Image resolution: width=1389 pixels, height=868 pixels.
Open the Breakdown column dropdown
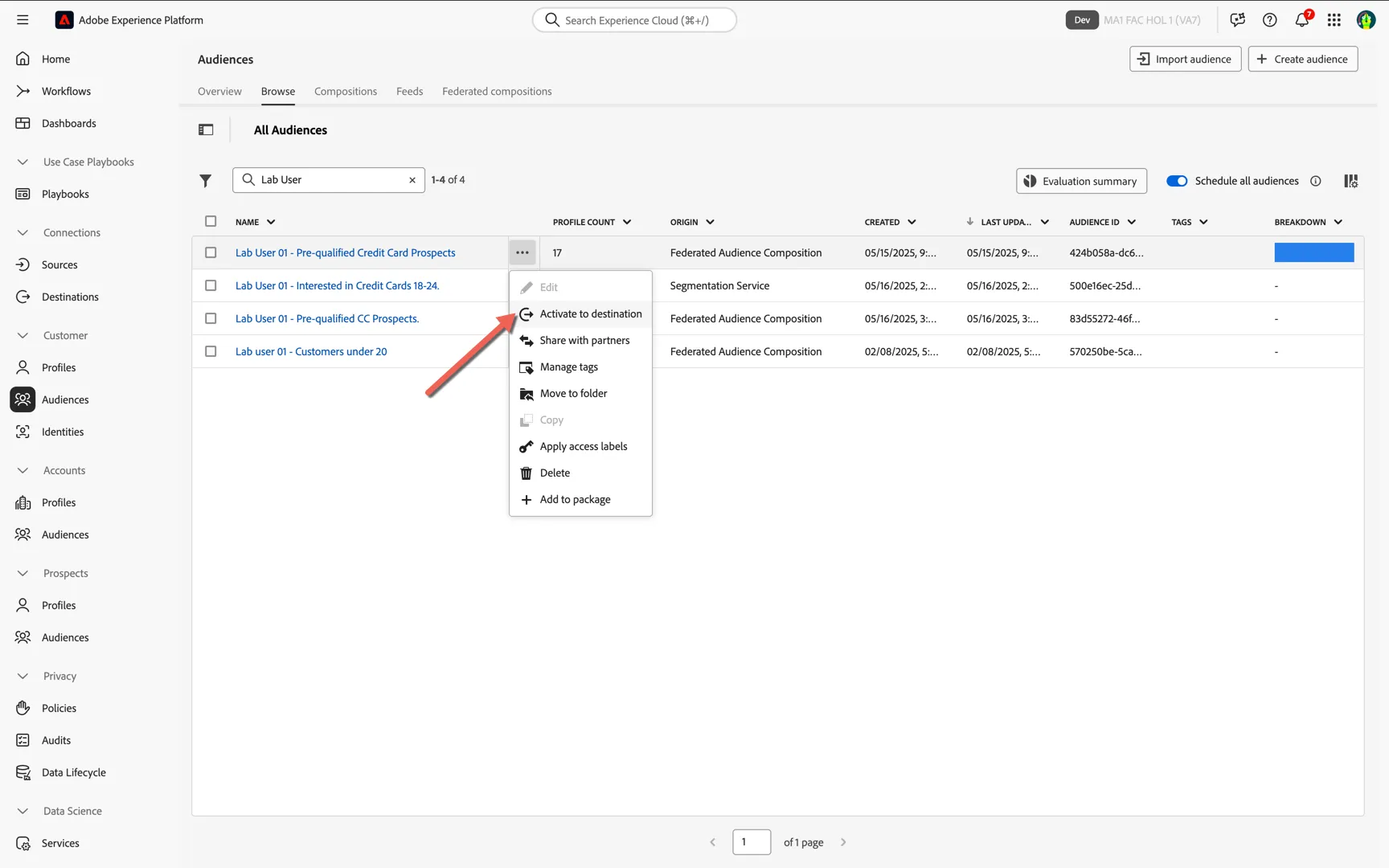[x=1338, y=222]
